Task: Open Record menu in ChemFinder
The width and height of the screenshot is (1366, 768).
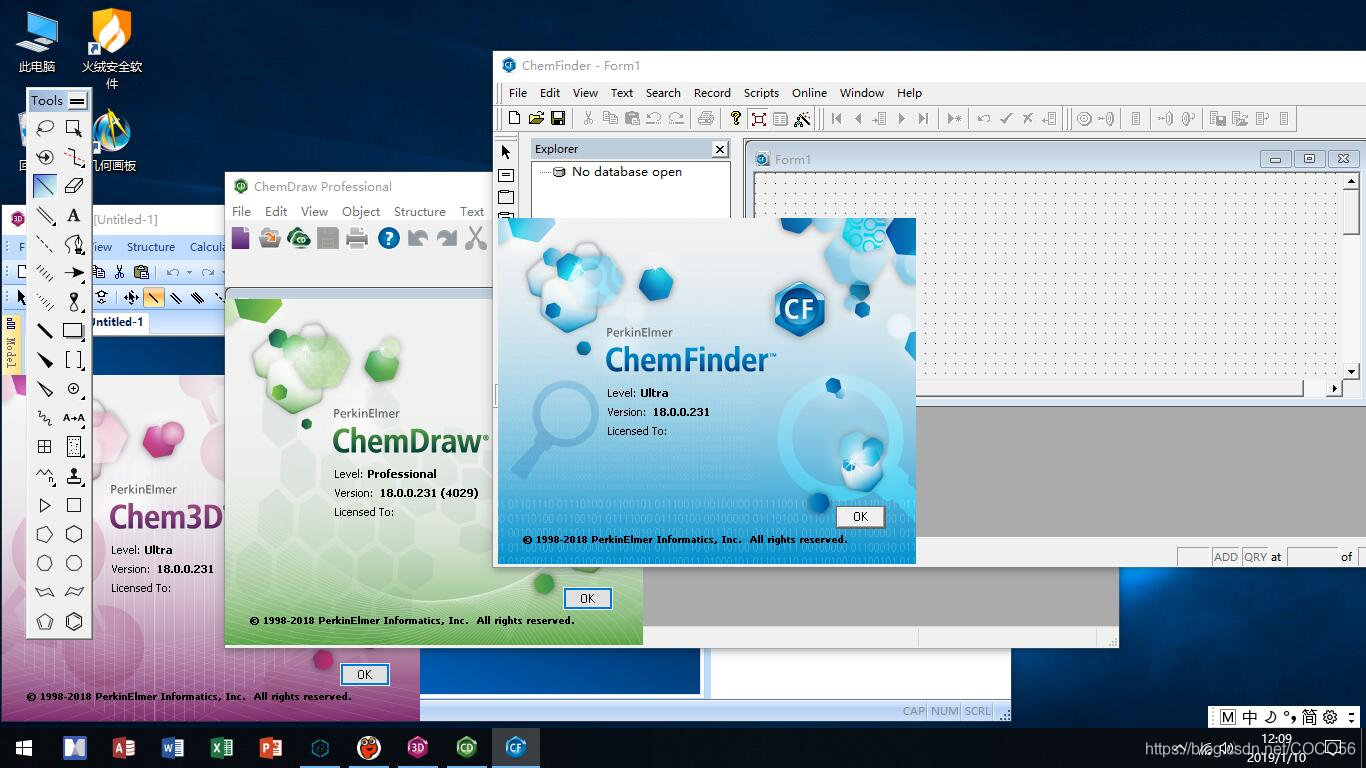Action: point(712,93)
